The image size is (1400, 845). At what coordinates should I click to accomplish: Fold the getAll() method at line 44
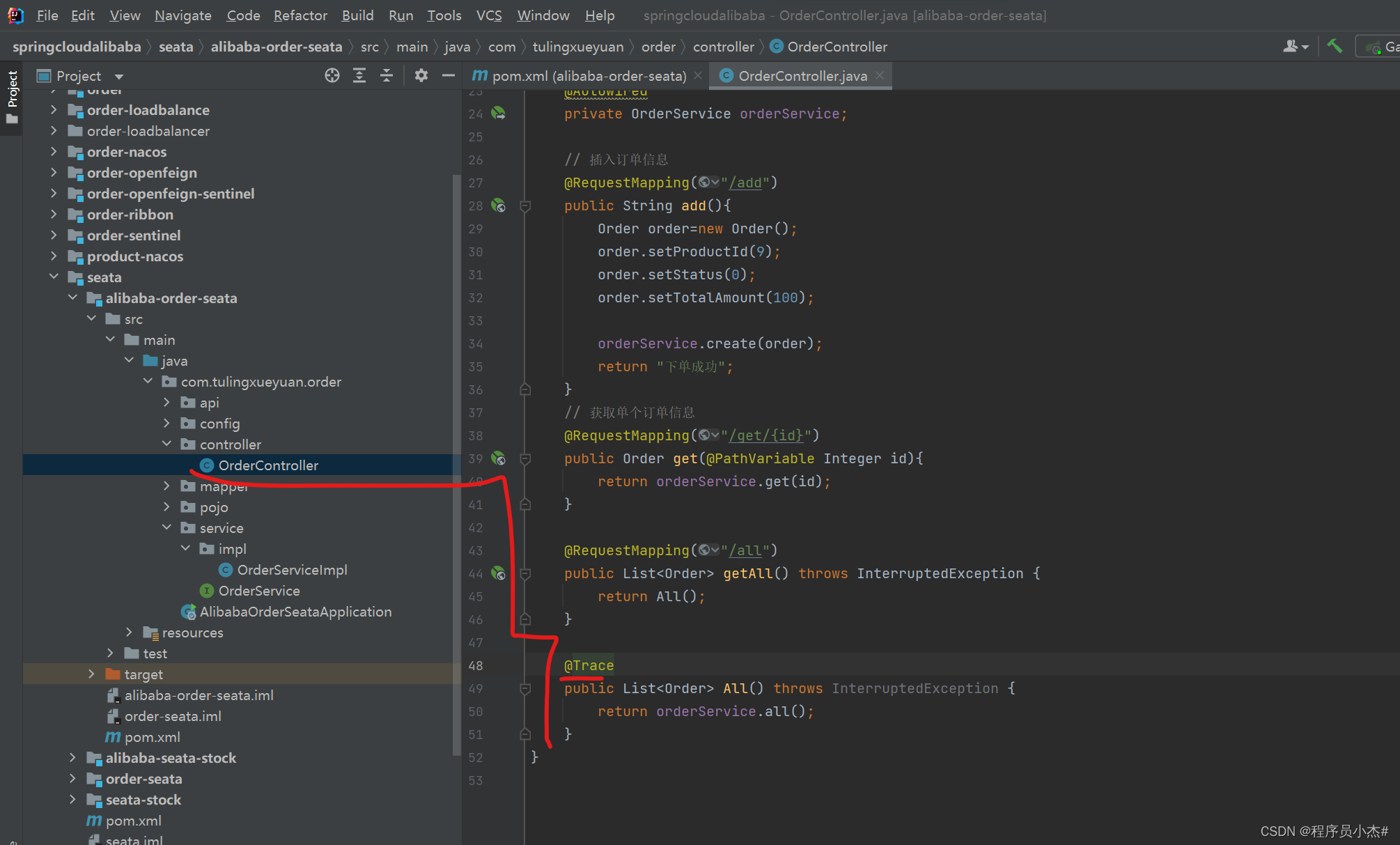pos(525,573)
